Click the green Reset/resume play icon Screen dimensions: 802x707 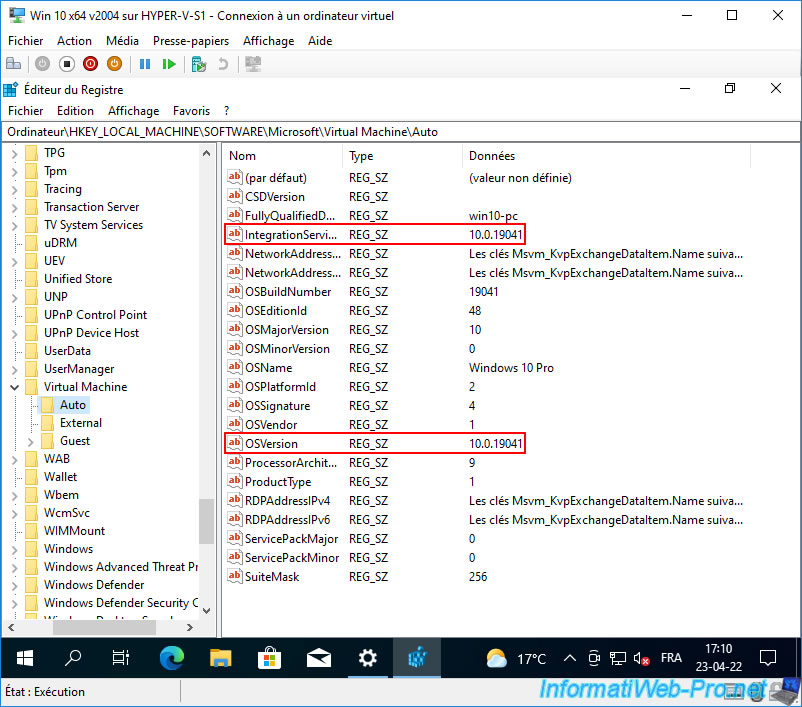[169, 64]
